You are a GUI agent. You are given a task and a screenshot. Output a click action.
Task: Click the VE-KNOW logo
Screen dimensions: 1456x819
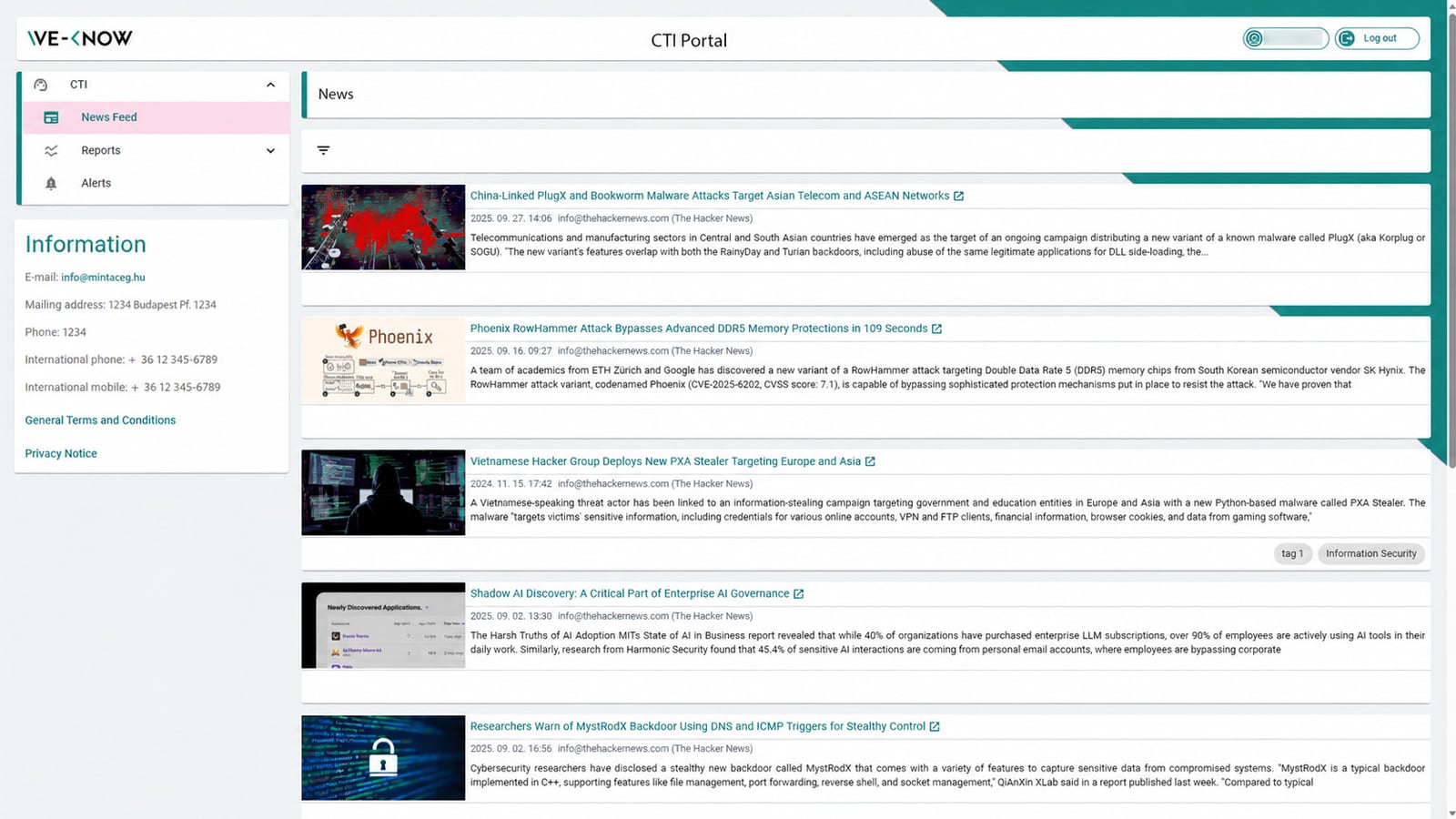pyautogui.click(x=80, y=38)
